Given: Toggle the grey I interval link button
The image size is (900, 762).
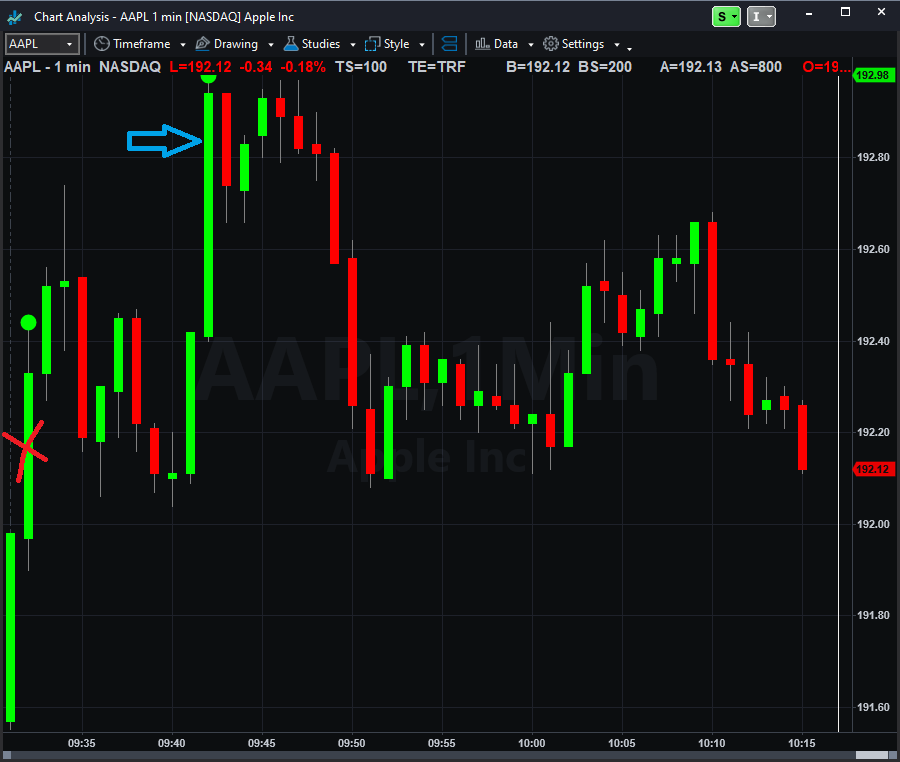Looking at the screenshot, I should pyautogui.click(x=761, y=17).
